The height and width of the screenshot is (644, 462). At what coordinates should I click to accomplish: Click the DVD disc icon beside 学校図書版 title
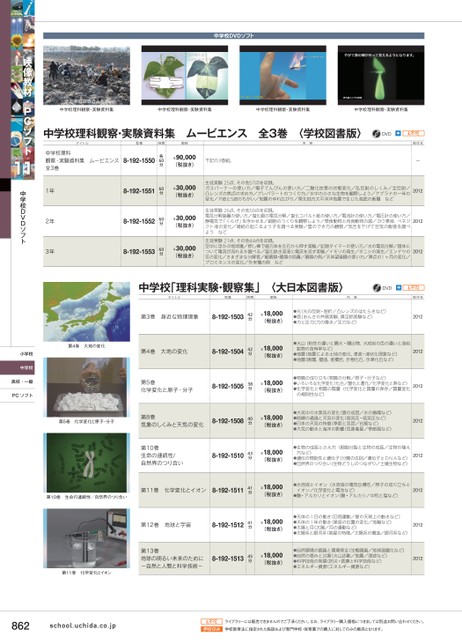[376, 133]
